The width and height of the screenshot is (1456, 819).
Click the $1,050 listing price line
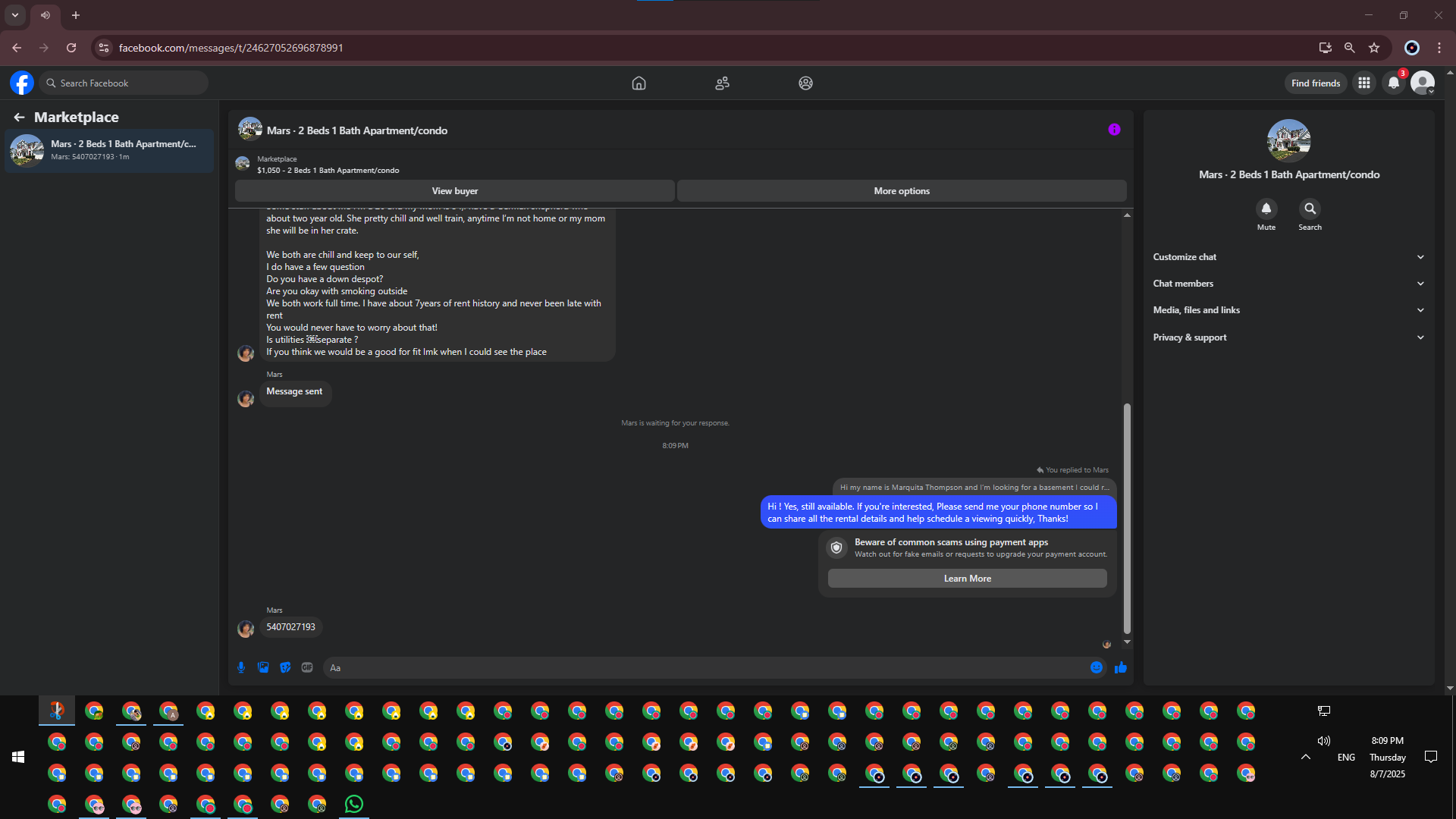(328, 171)
